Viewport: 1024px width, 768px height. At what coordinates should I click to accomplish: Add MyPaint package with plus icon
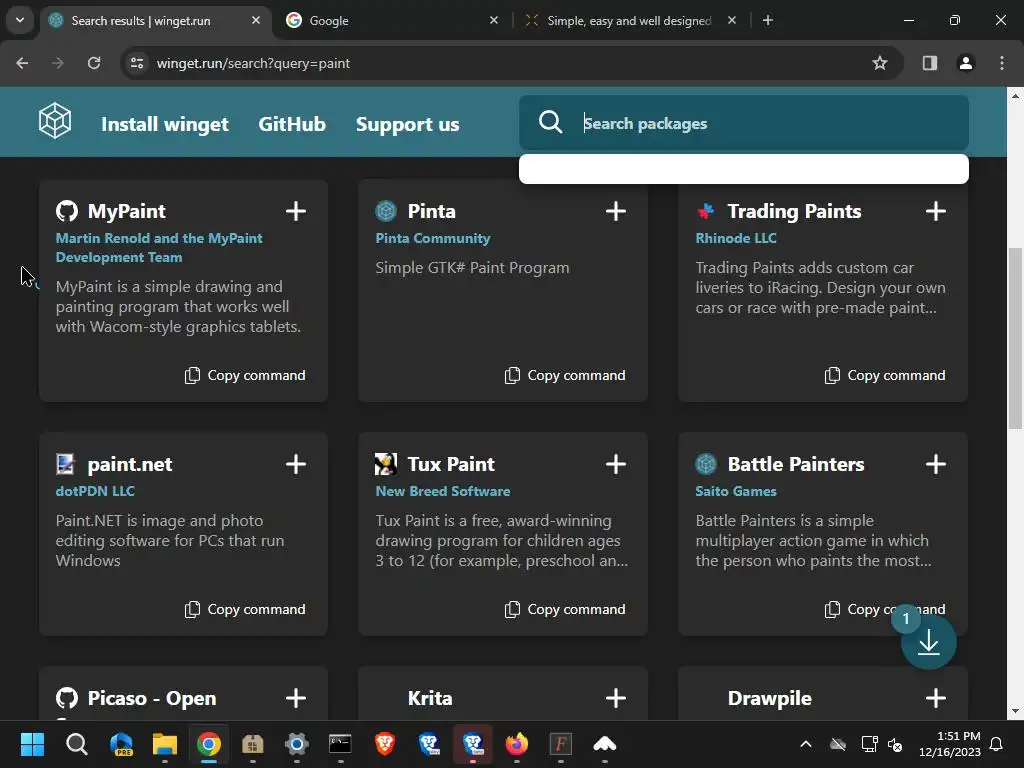[x=296, y=211]
